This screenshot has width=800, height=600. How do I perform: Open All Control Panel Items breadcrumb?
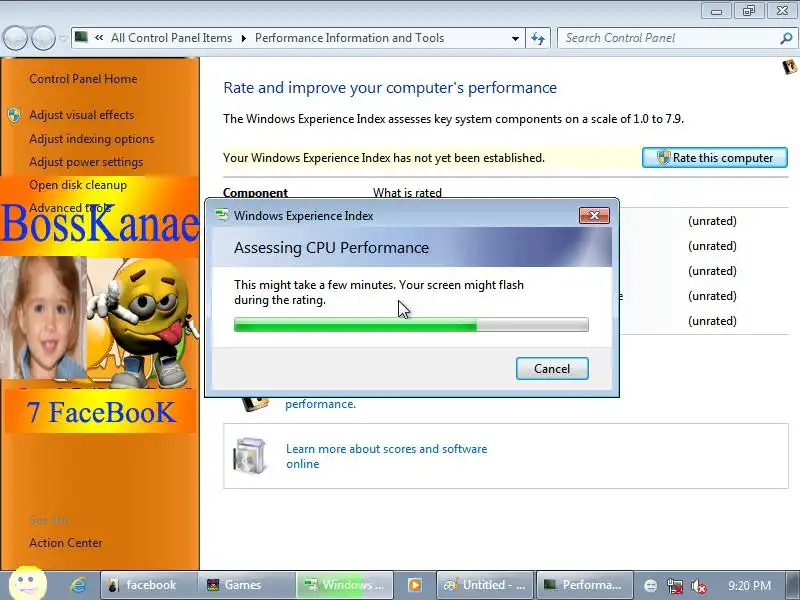click(171, 38)
